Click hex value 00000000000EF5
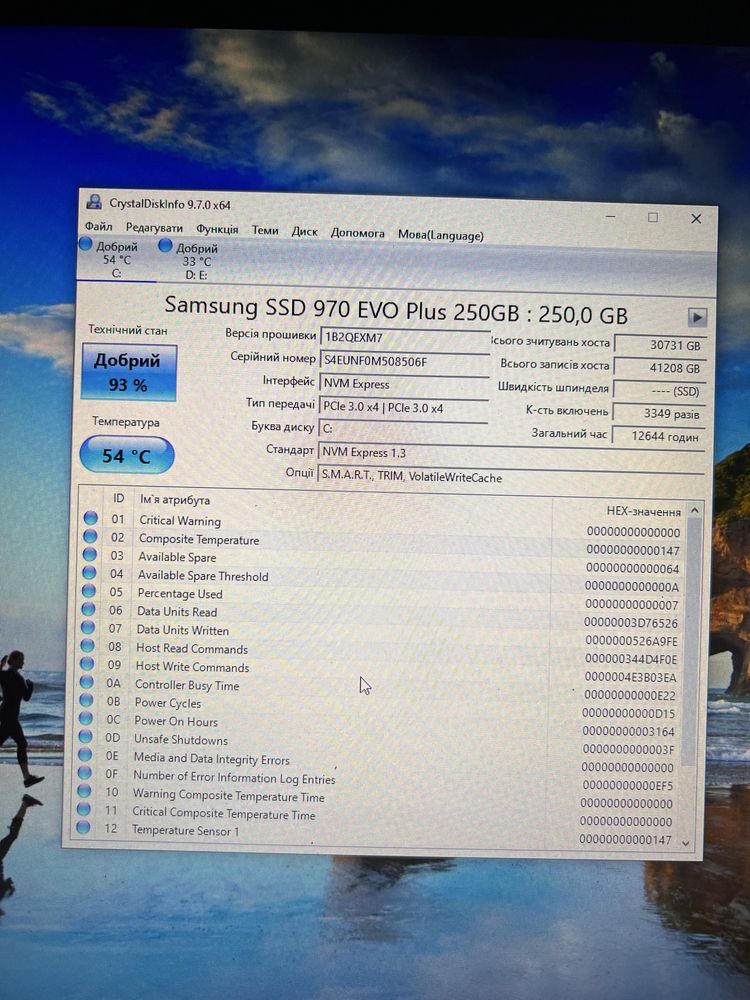750x1000 pixels. click(x=628, y=786)
